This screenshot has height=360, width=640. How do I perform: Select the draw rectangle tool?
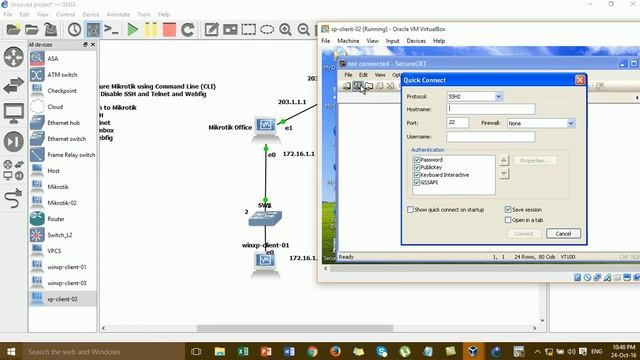pyautogui.click(x=249, y=29)
